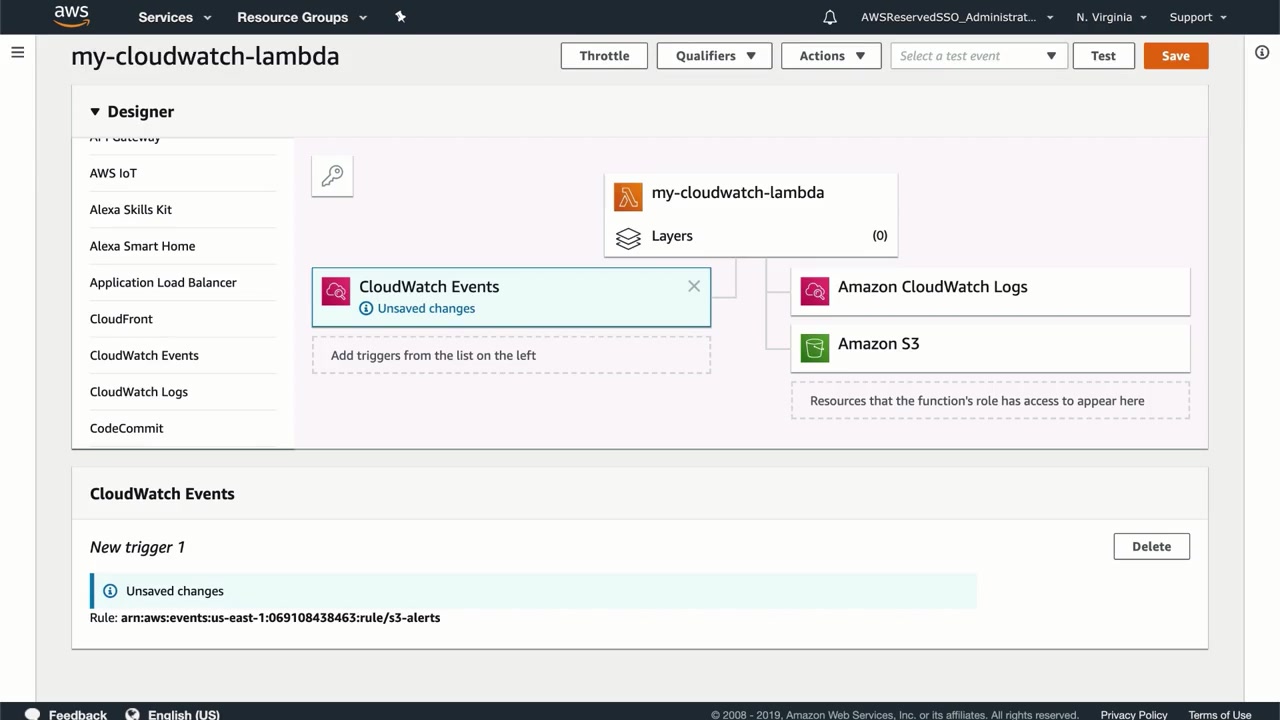Click the Feedback link in footer

[78, 715]
